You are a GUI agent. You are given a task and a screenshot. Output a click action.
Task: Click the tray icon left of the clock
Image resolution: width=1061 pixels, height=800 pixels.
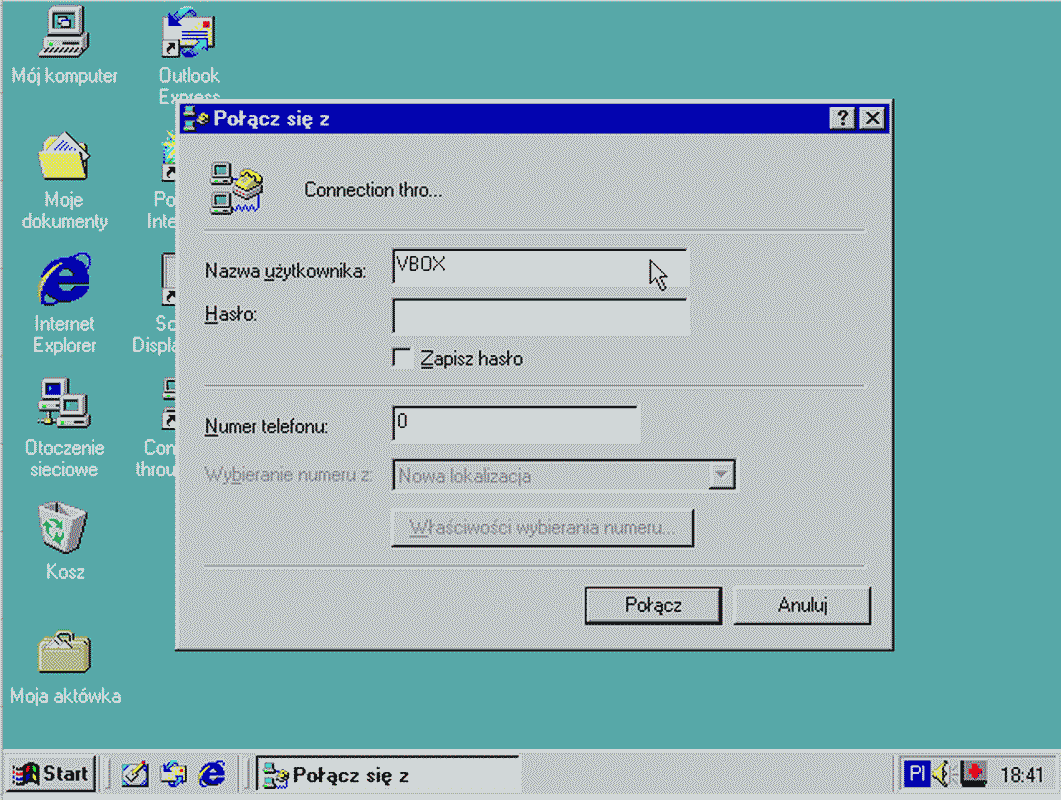(x=974, y=773)
